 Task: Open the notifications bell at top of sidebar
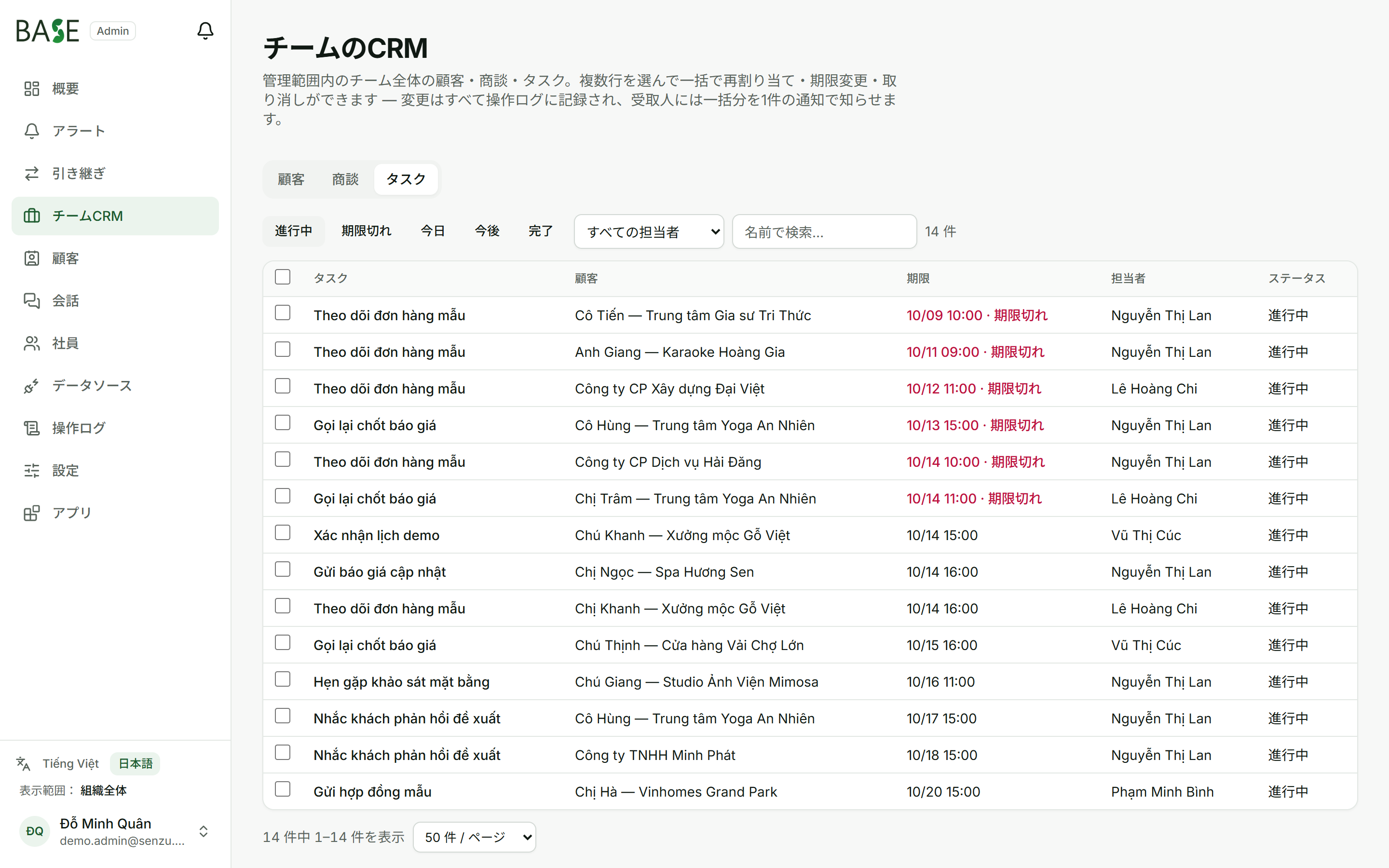point(205,30)
